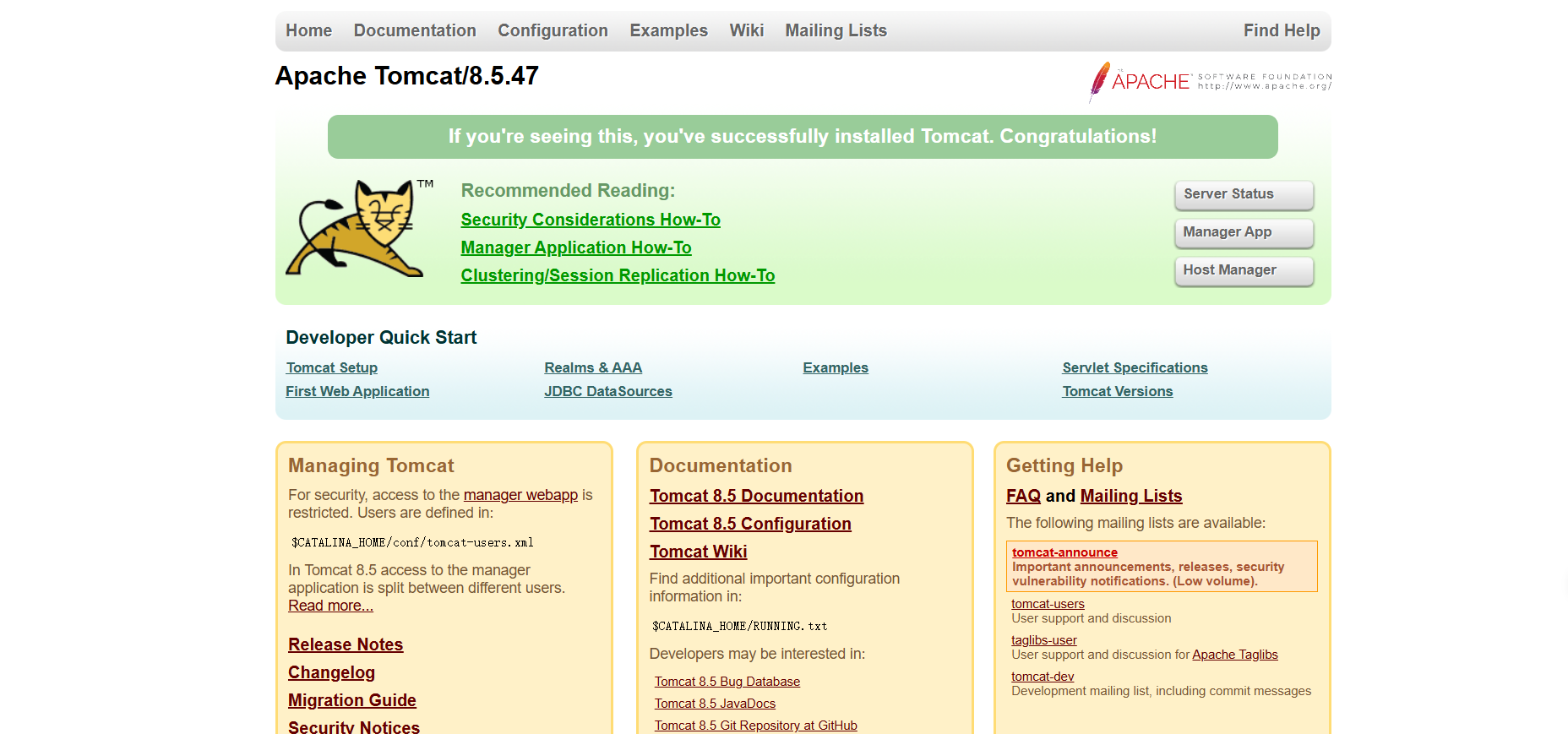The image size is (1568, 734).
Task: Open the tomcat-announce mailing list
Action: [x=1064, y=552]
